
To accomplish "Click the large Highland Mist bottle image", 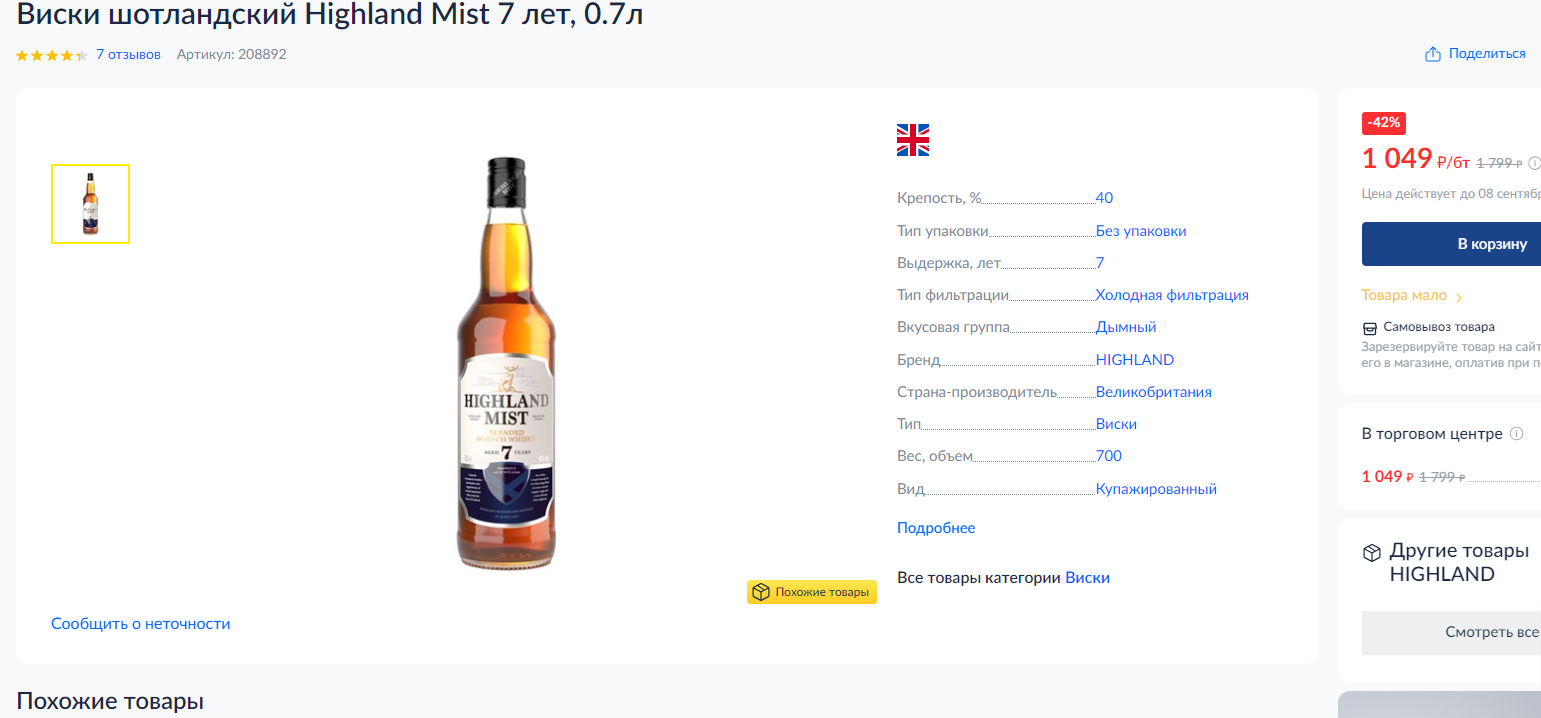I will tap(505, 363).
